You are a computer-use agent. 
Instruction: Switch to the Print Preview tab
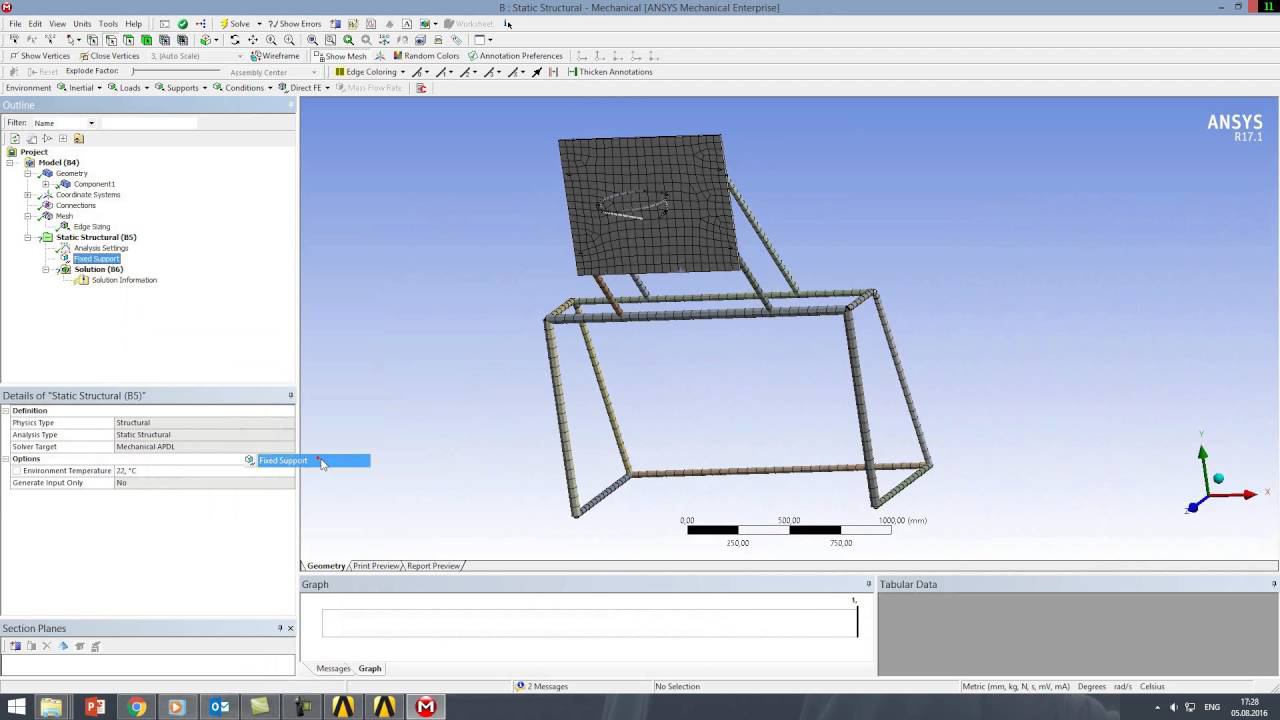(x=376, y=566)
